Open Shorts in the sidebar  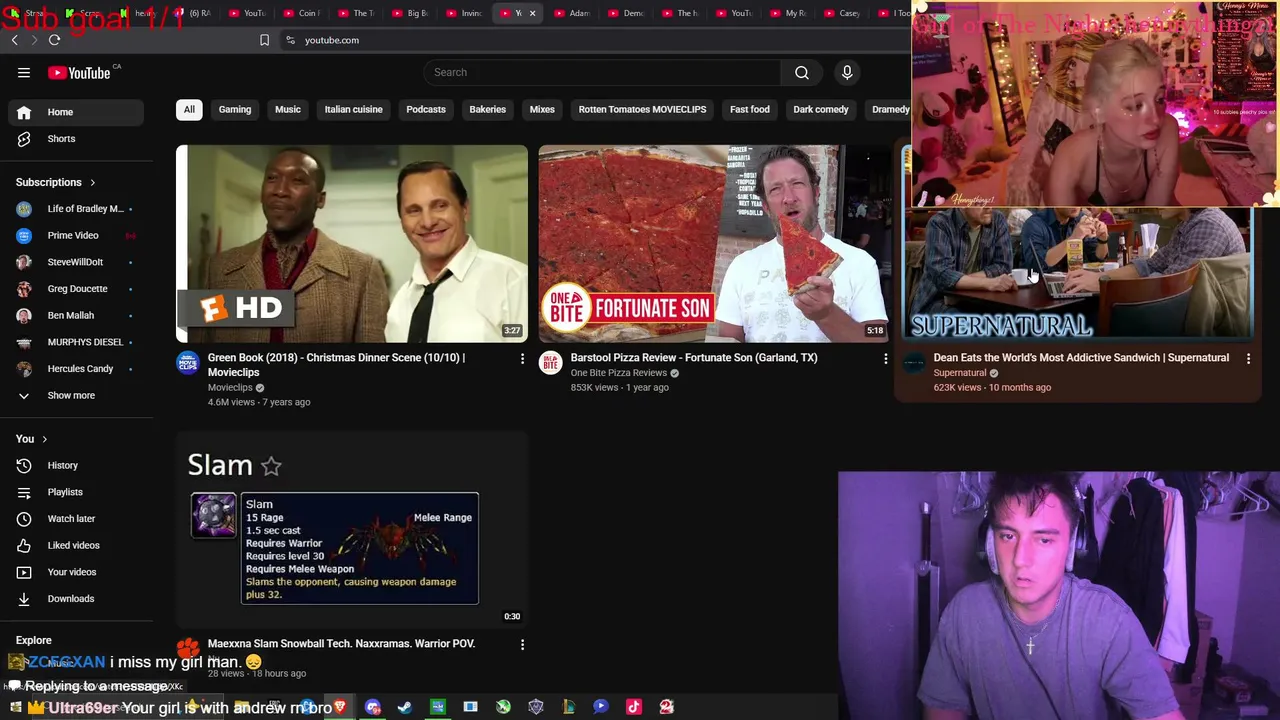point(76,139)
